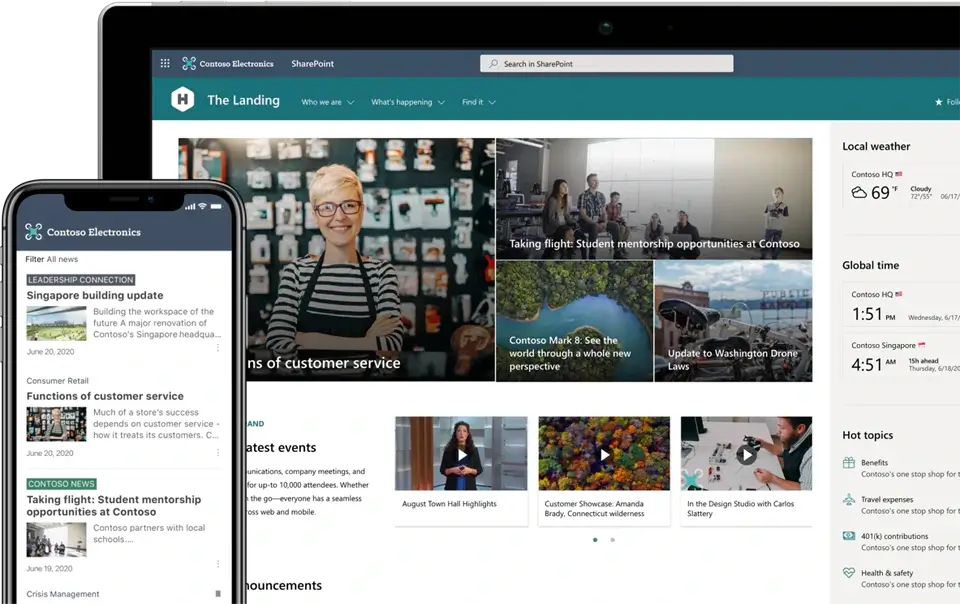This screenshot has height=604, width=960.
Task: Click The Landing hexagon site logo
Action: click(182, 101)
